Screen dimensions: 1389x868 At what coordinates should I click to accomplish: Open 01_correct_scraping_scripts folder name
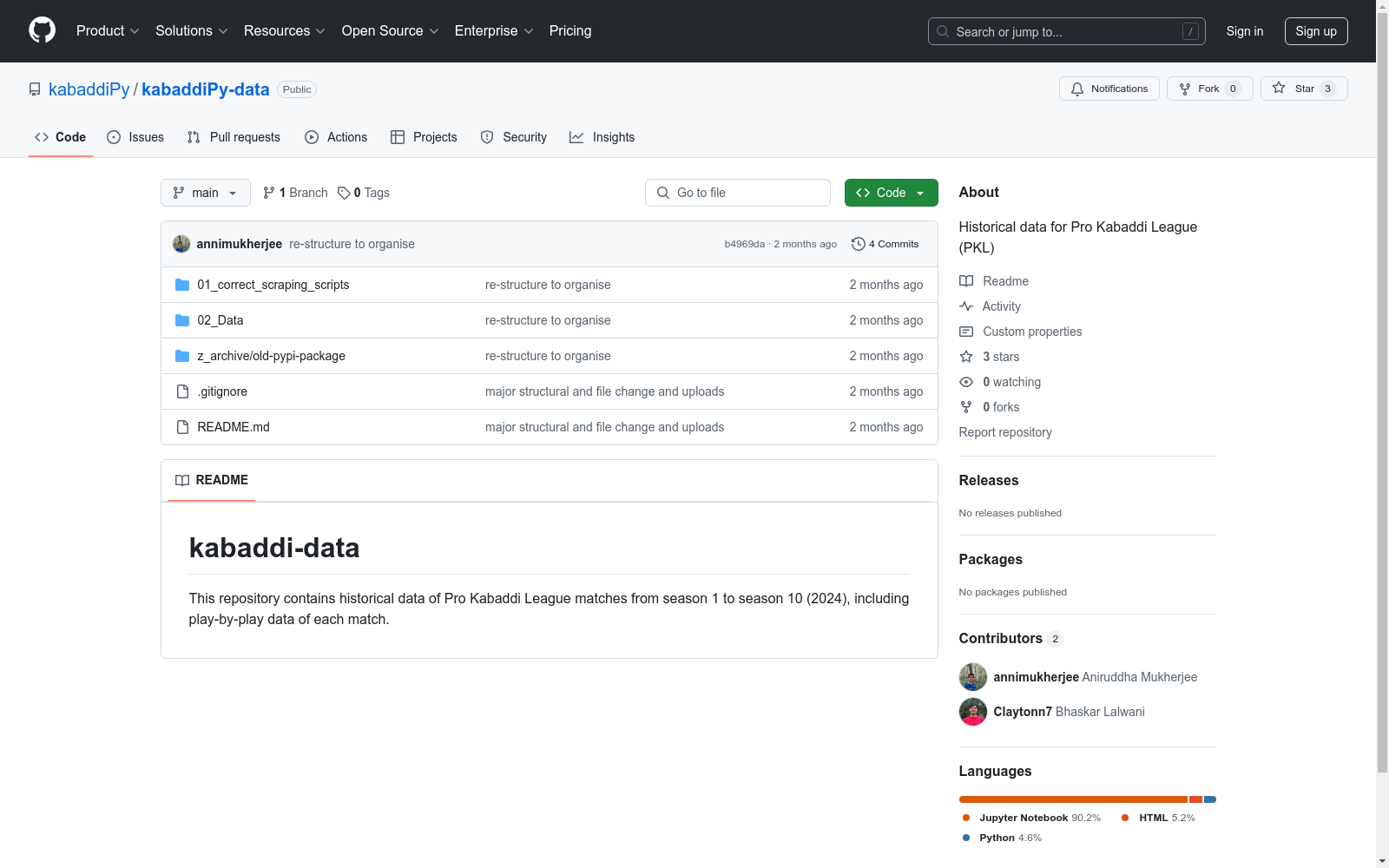tap(273, 285)
